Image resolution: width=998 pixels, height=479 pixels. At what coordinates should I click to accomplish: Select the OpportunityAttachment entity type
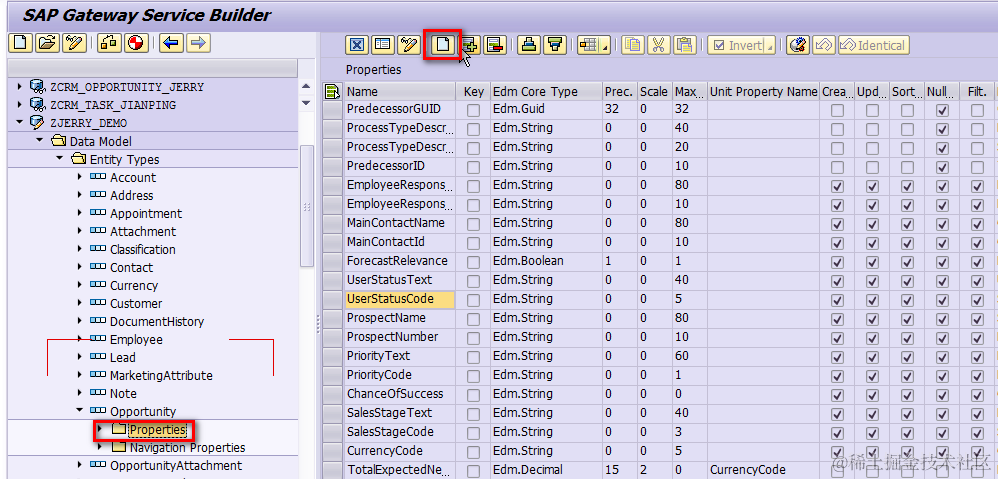176,466
